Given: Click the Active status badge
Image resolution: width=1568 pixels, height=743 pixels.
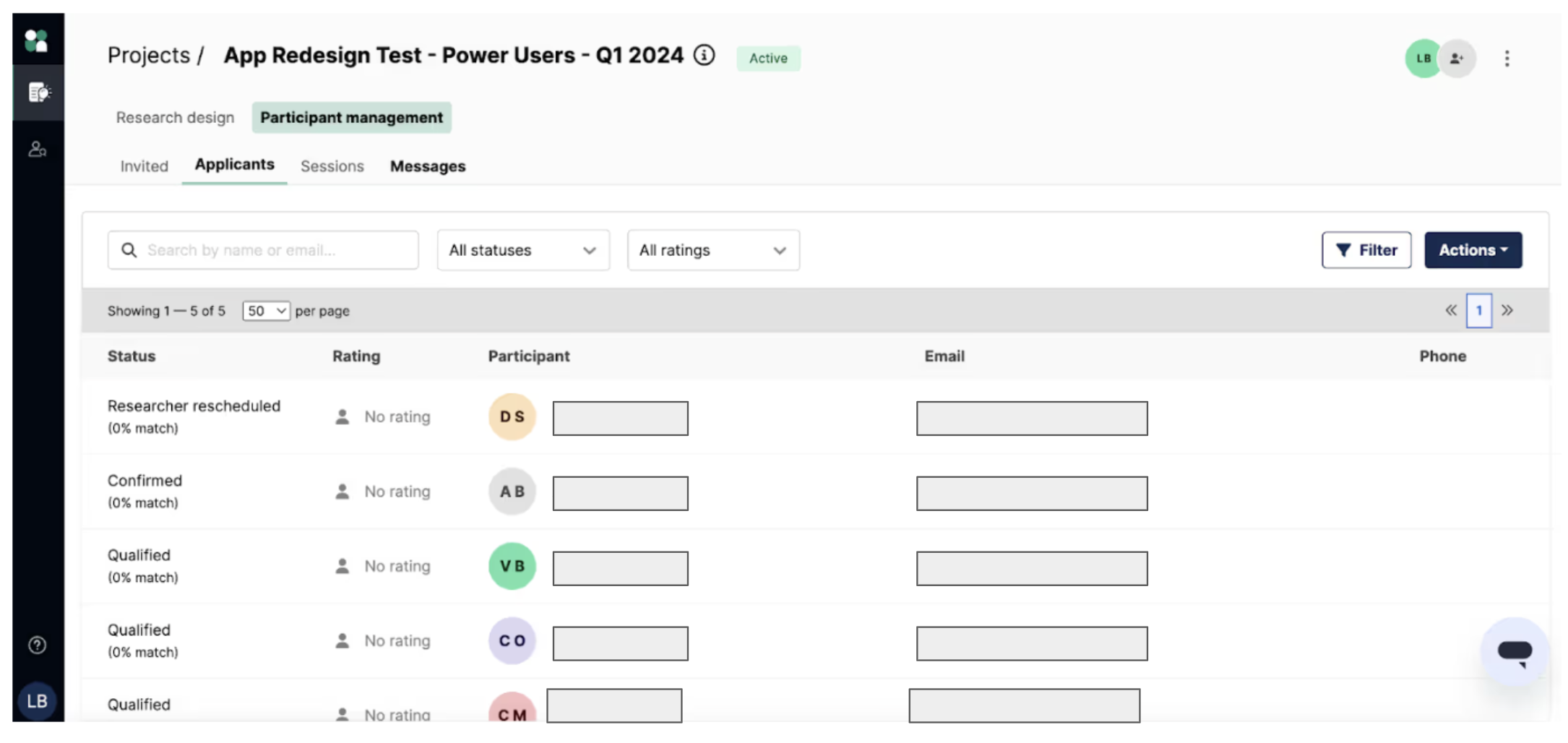Looking at the screenshot, I should [x=768, y=59].
